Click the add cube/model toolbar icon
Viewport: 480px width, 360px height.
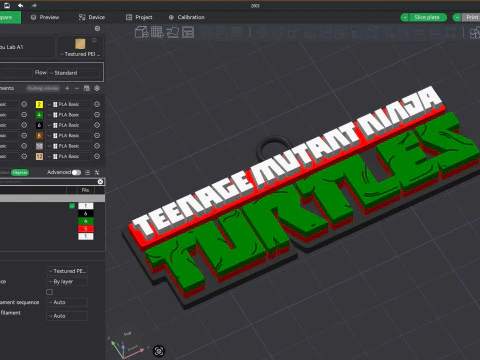(x=141, y=32)
